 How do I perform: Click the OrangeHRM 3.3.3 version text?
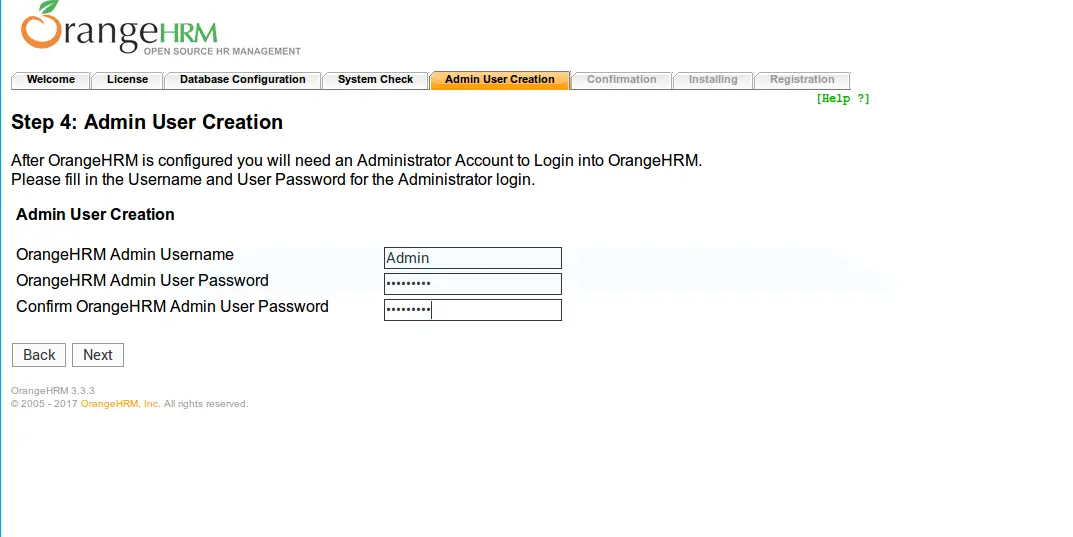[53, 391]
